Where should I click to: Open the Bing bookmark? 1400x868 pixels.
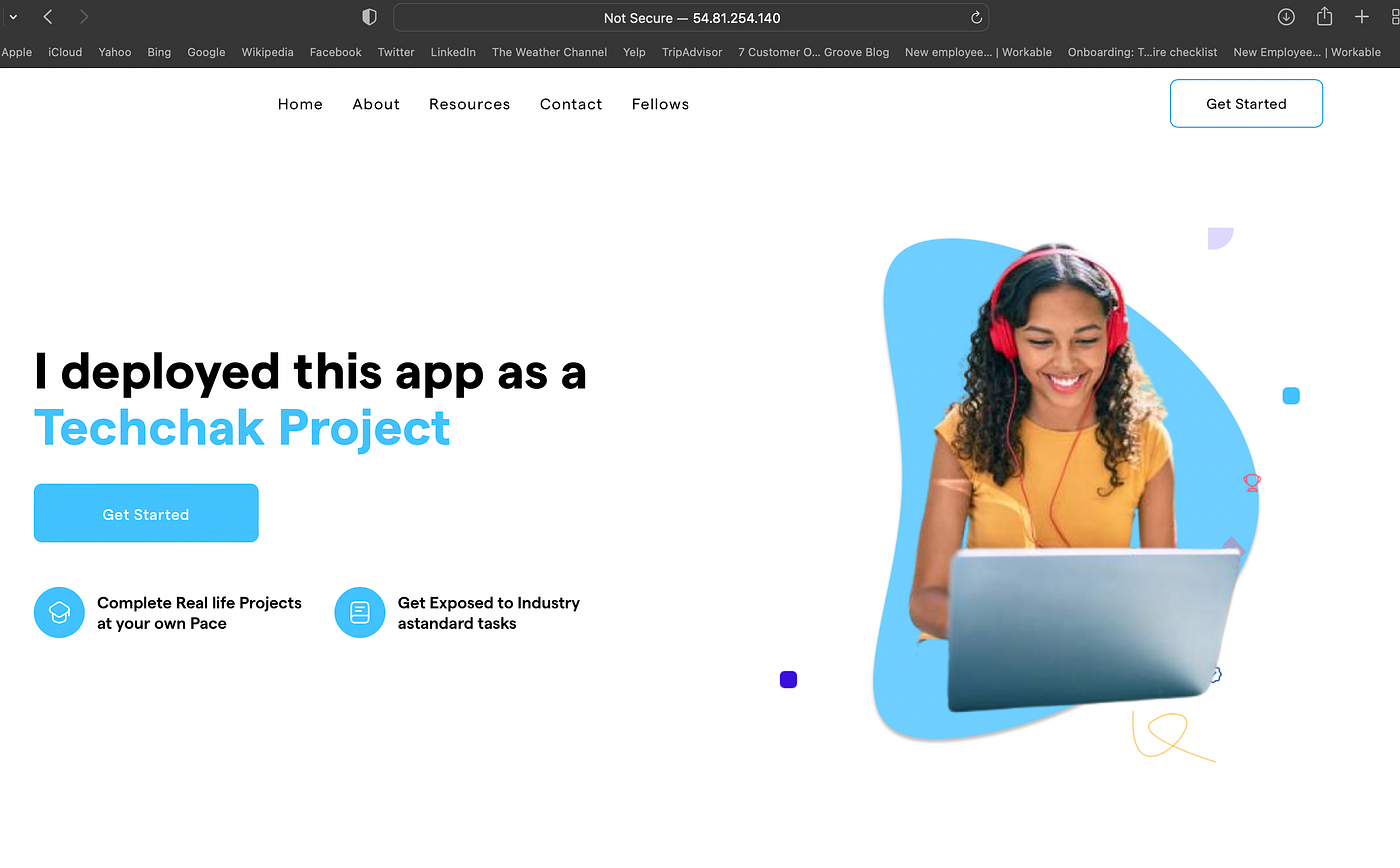[x=159, y=52]
